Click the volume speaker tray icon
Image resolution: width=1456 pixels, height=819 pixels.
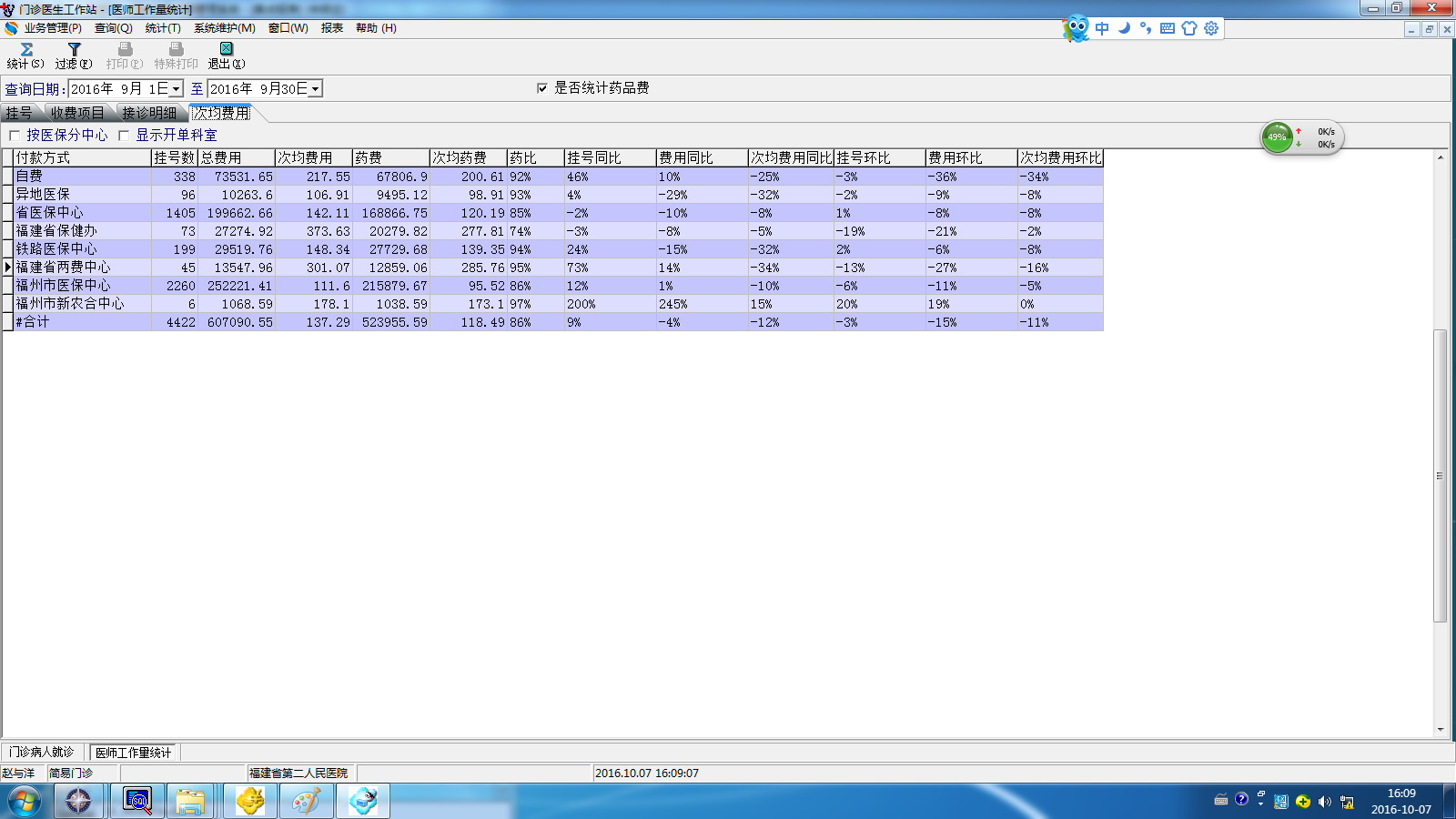coord(1324,802)
